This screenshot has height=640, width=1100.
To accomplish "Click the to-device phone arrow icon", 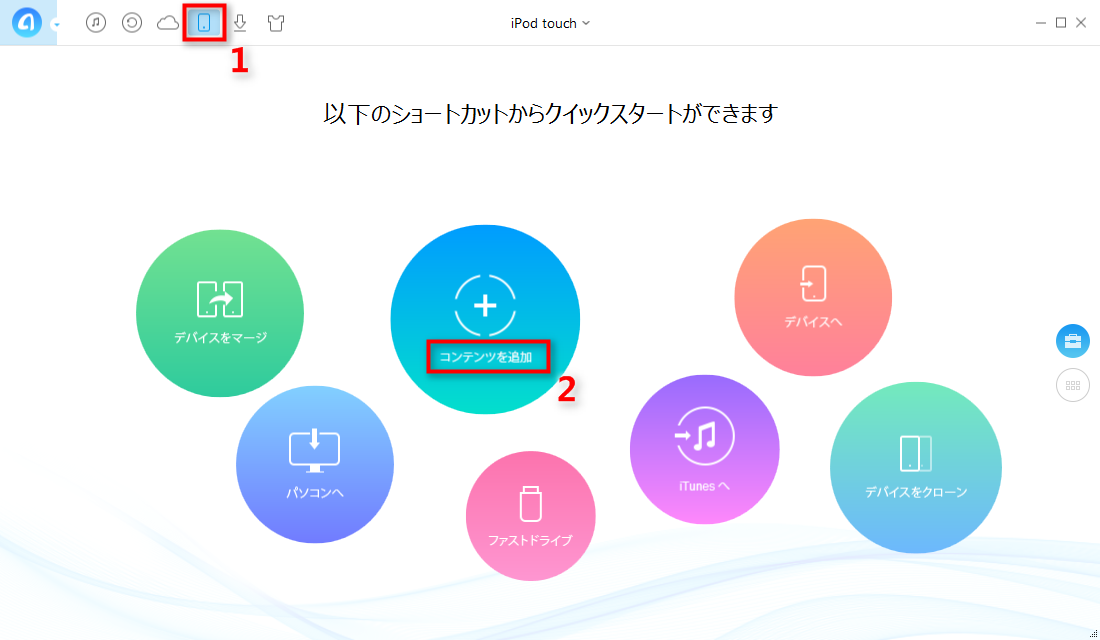I will pos(813,284).
